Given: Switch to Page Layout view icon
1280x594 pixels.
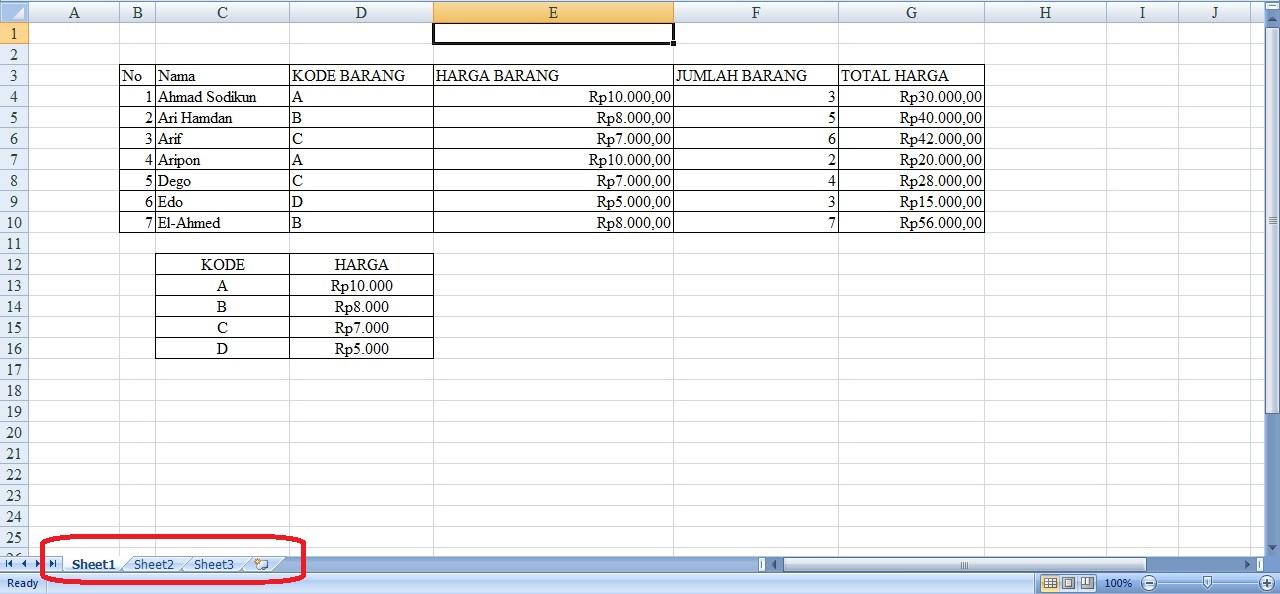Looking at the screenshot, I should [x=1068, y=583].
